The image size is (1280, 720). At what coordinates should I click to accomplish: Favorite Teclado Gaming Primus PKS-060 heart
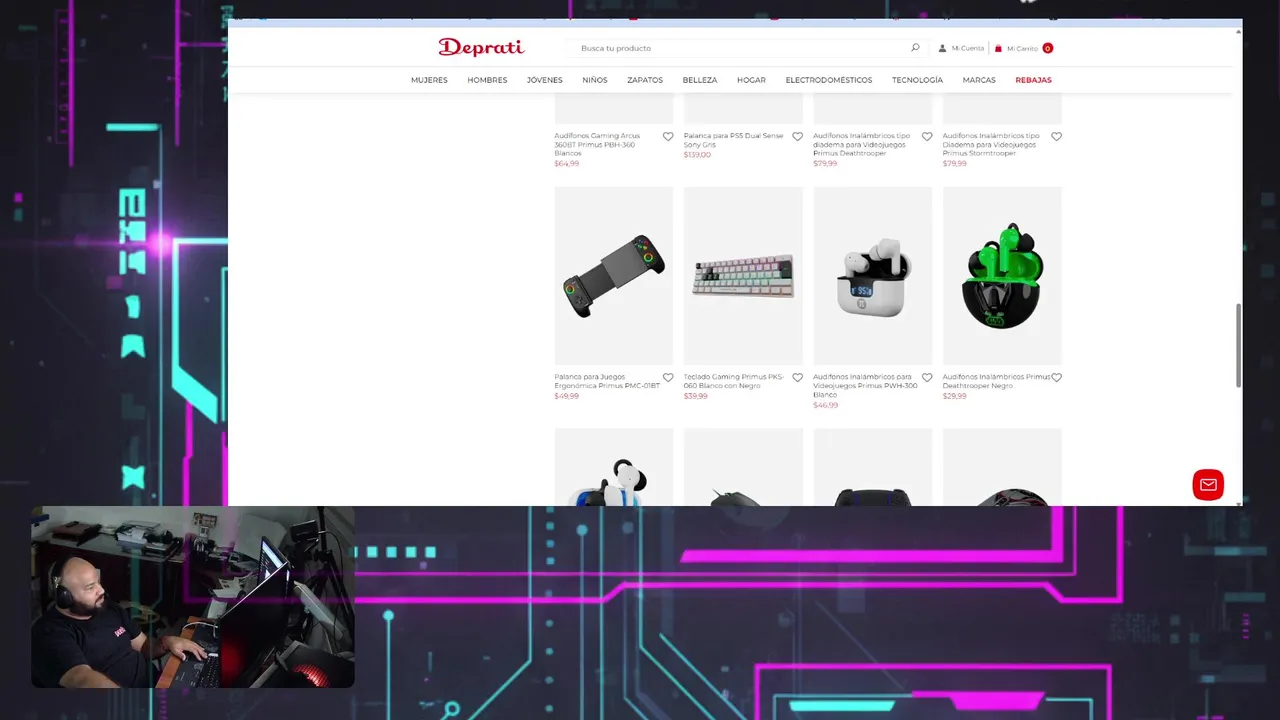pyautogui.click(x=797, y=378)
